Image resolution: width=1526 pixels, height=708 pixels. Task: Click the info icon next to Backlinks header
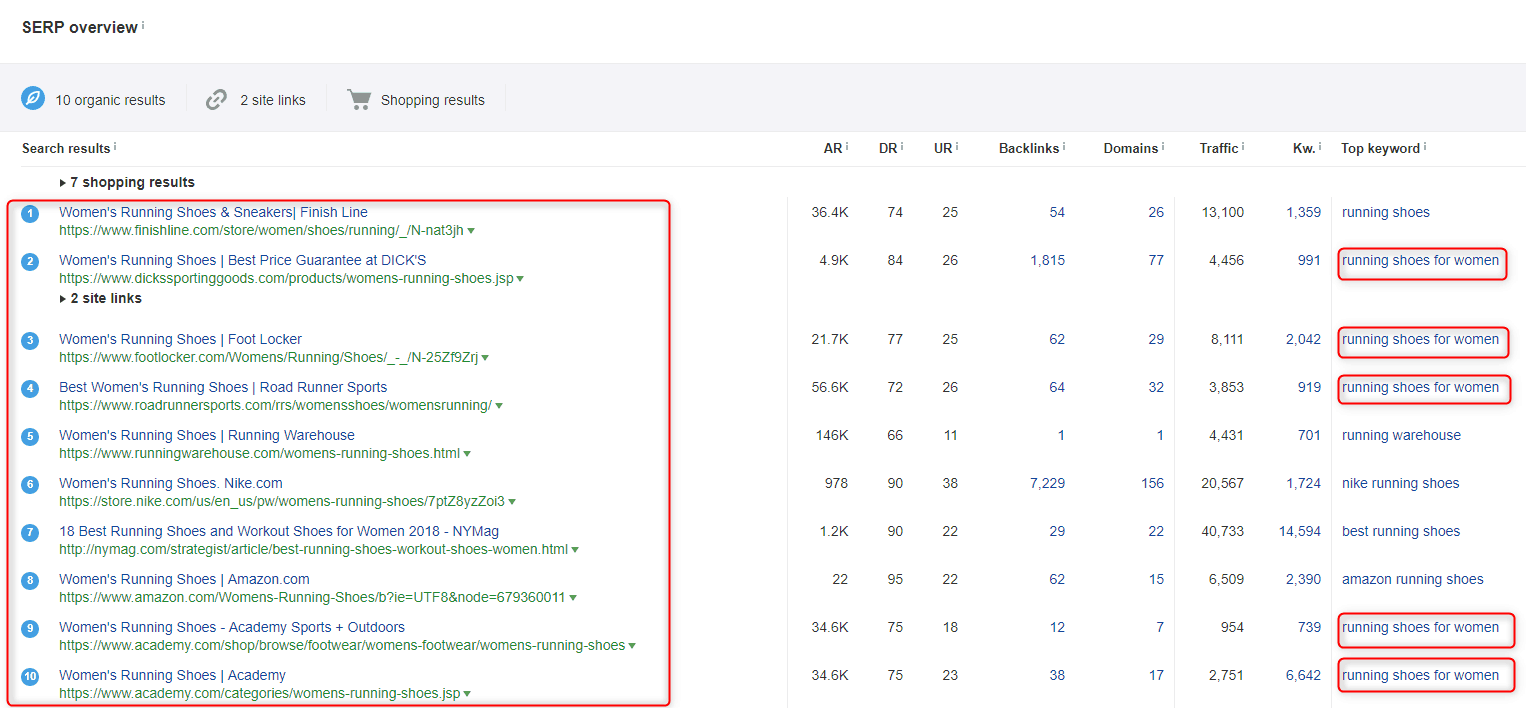(x=1064, y=146)
